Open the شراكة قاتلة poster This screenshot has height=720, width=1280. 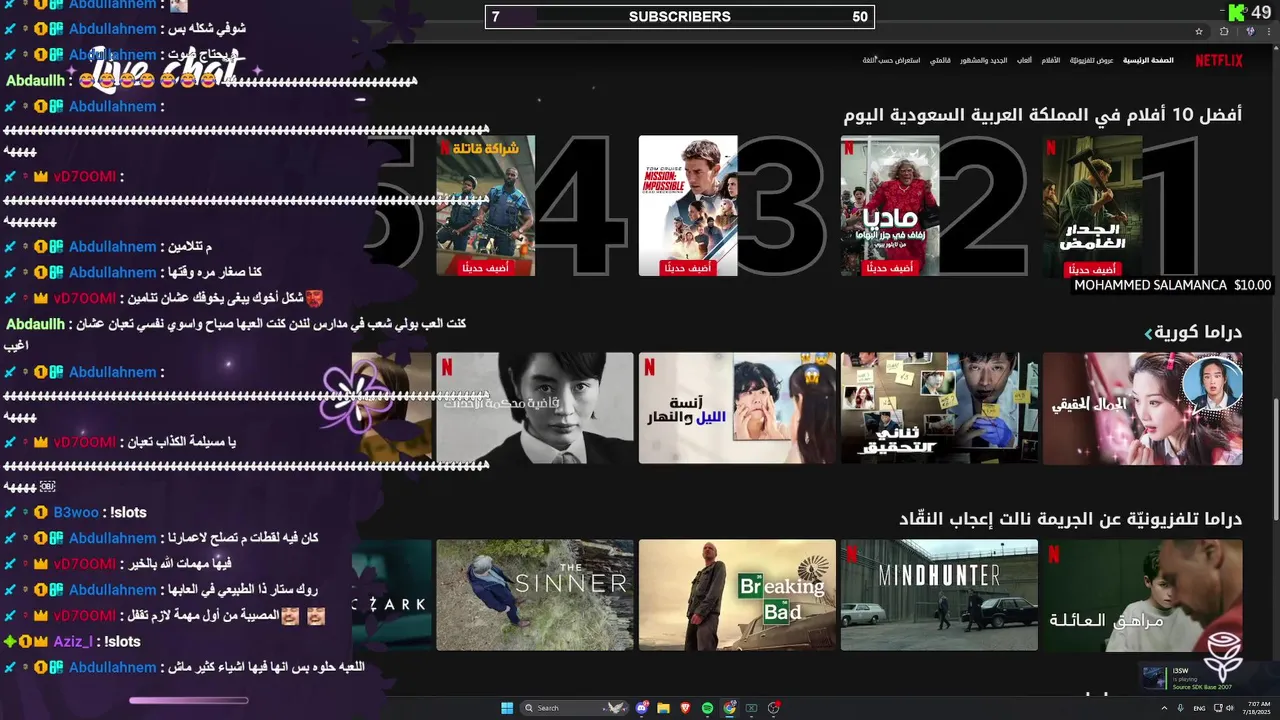coord(486,206)
